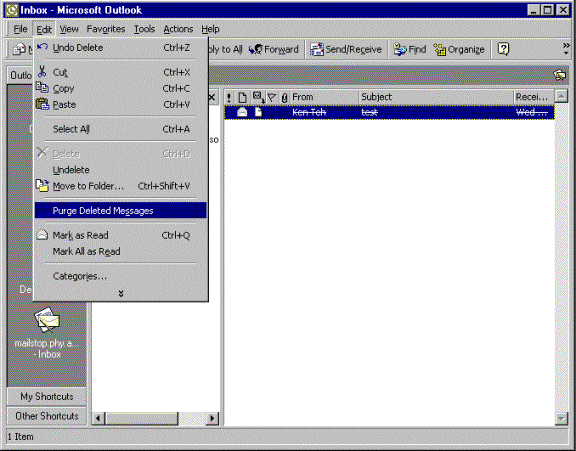Click the document icon in message row

point(258,112)
